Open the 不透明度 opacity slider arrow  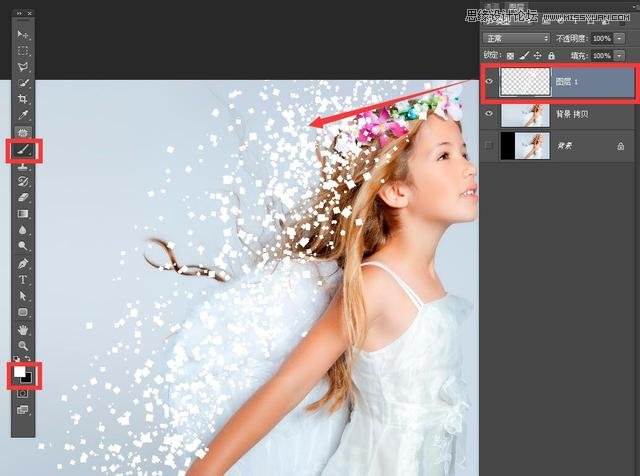(619, 38)
